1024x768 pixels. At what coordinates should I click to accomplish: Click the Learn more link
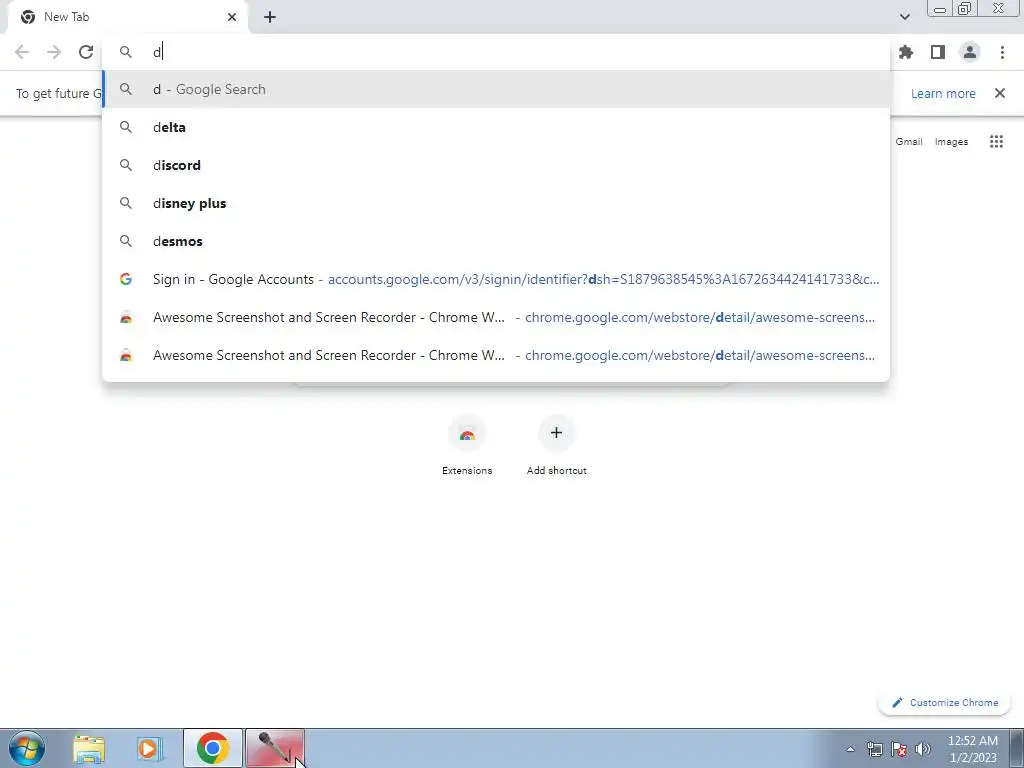[943, 93]
